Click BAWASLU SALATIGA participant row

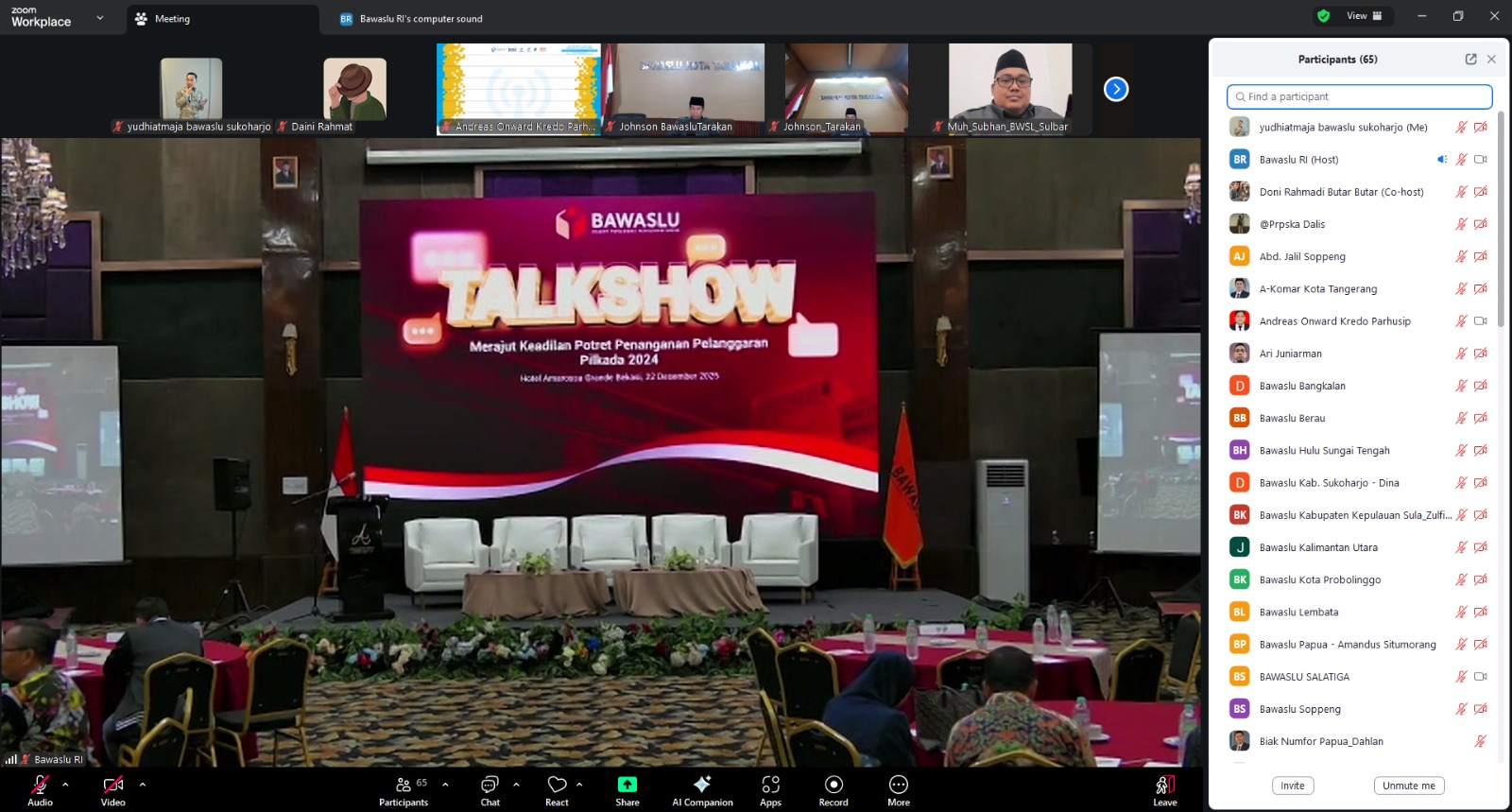pyautogui.click(x=1360, y=677)
